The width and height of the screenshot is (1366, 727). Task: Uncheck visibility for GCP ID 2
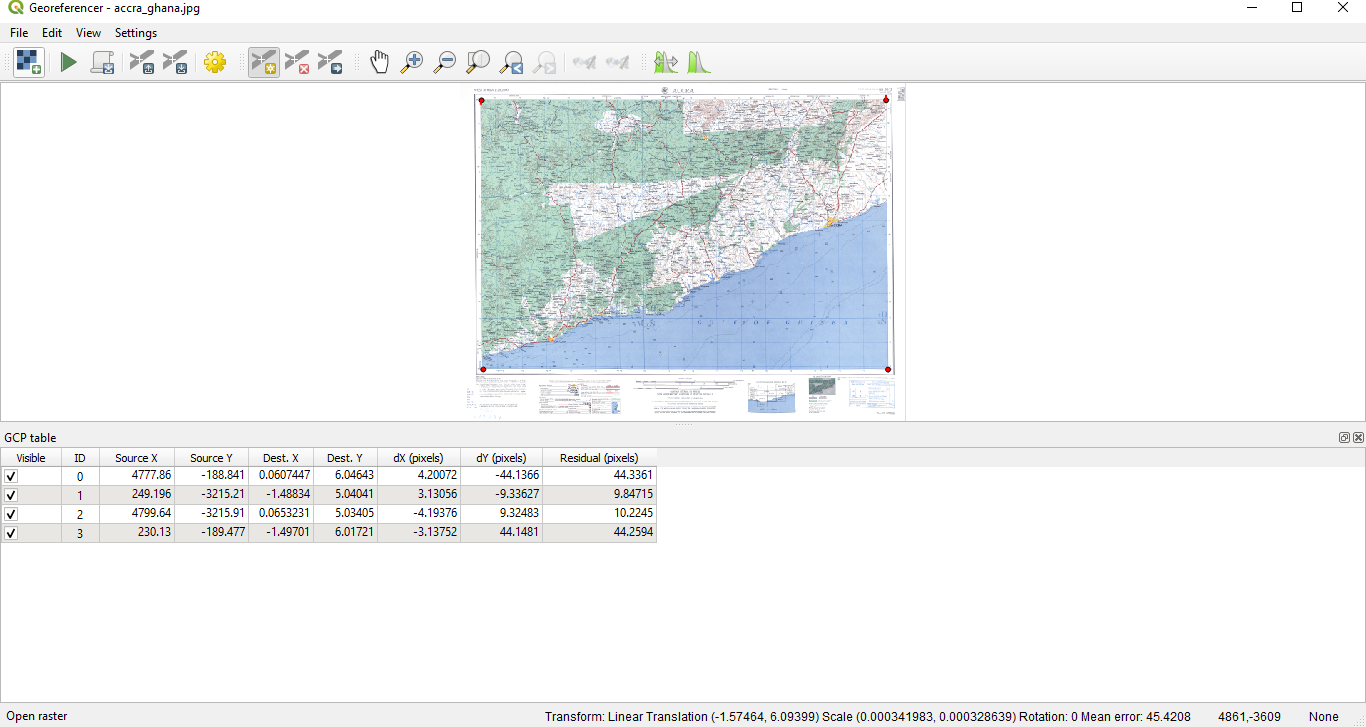pos(11,514)
